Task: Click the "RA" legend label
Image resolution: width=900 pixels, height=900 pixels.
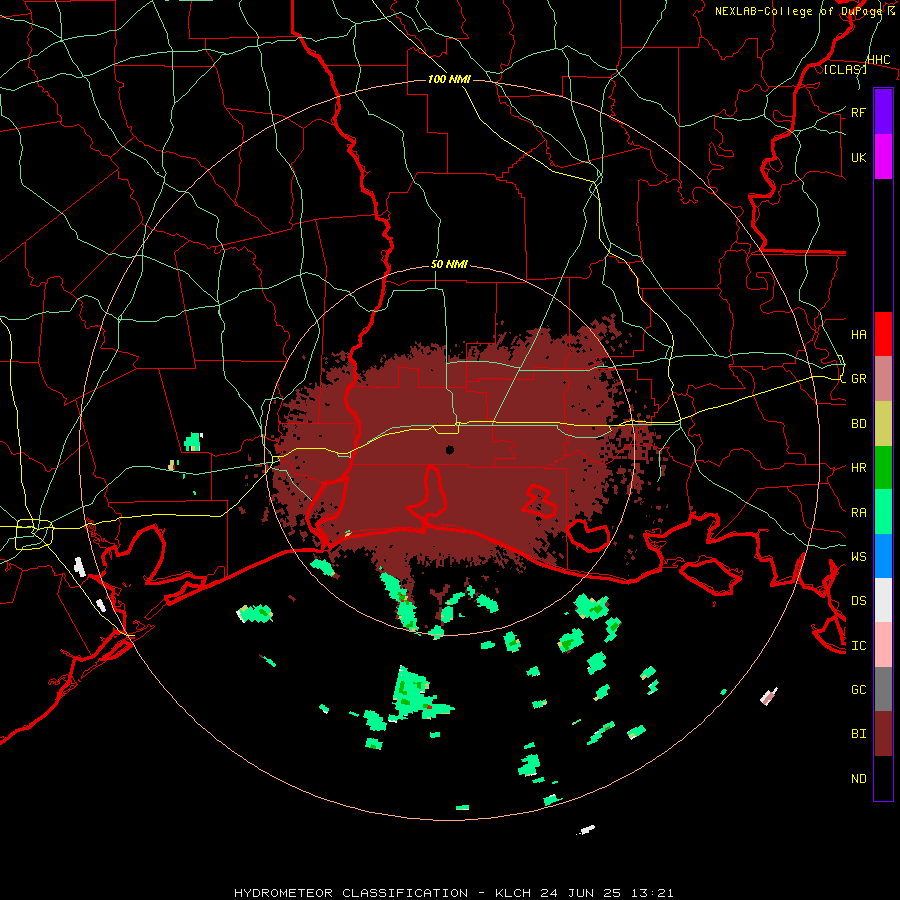Action: [858, 513]
